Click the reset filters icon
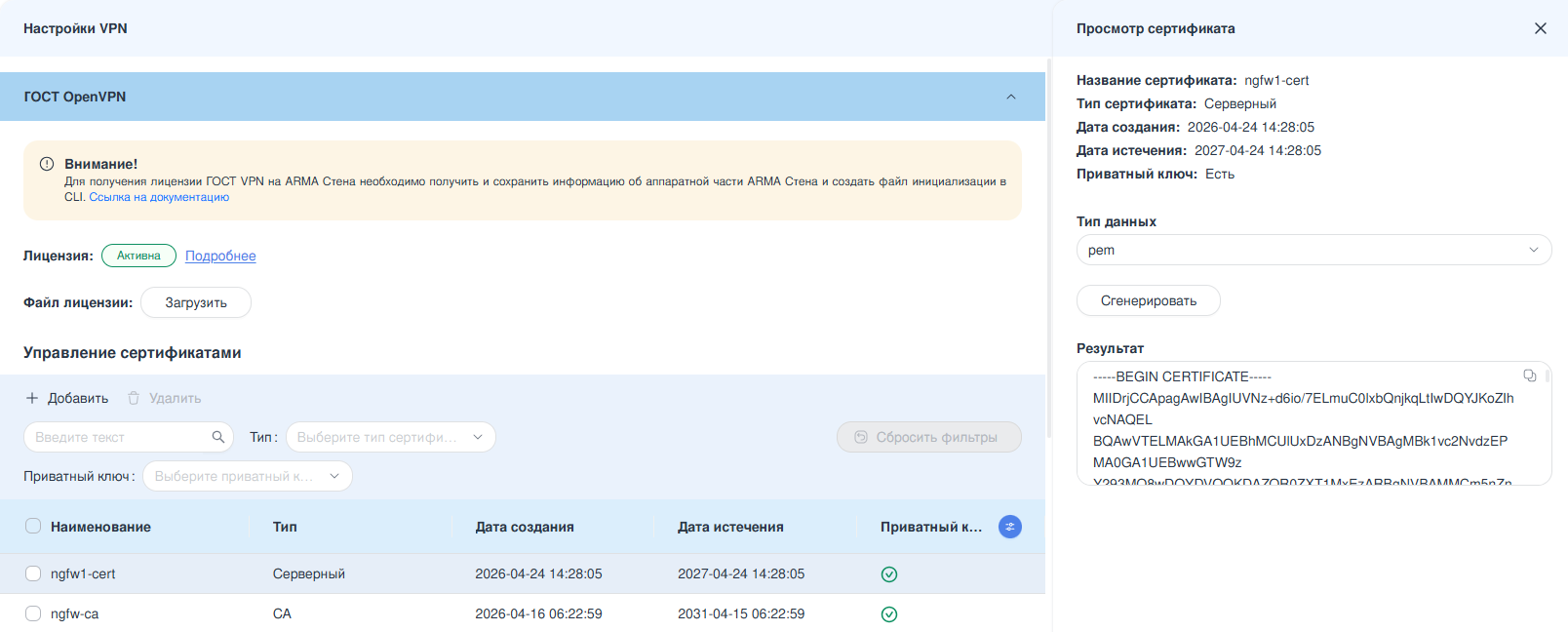 click(x=861, y=437)
